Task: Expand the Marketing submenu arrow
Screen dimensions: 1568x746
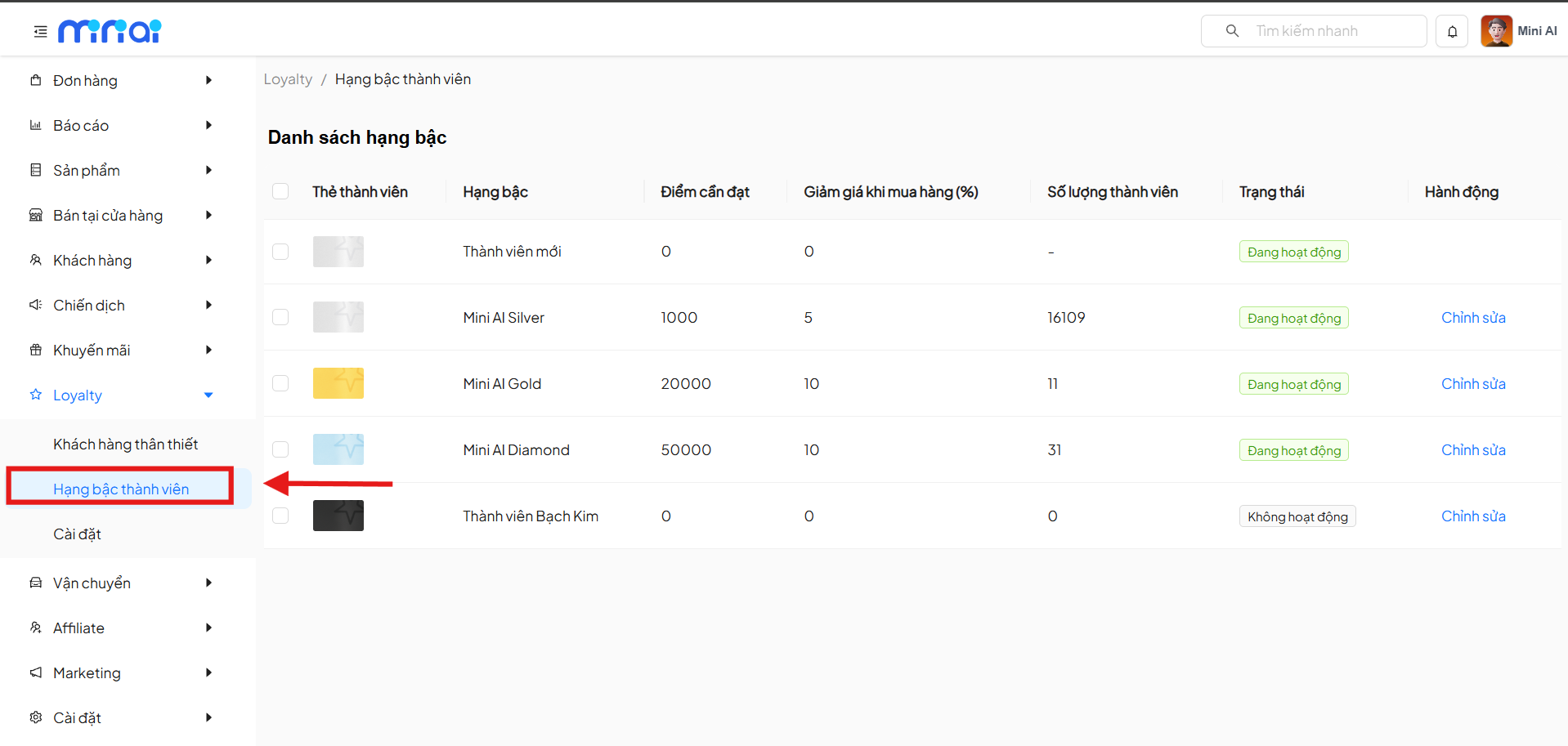Action: [x=208, y=672]
